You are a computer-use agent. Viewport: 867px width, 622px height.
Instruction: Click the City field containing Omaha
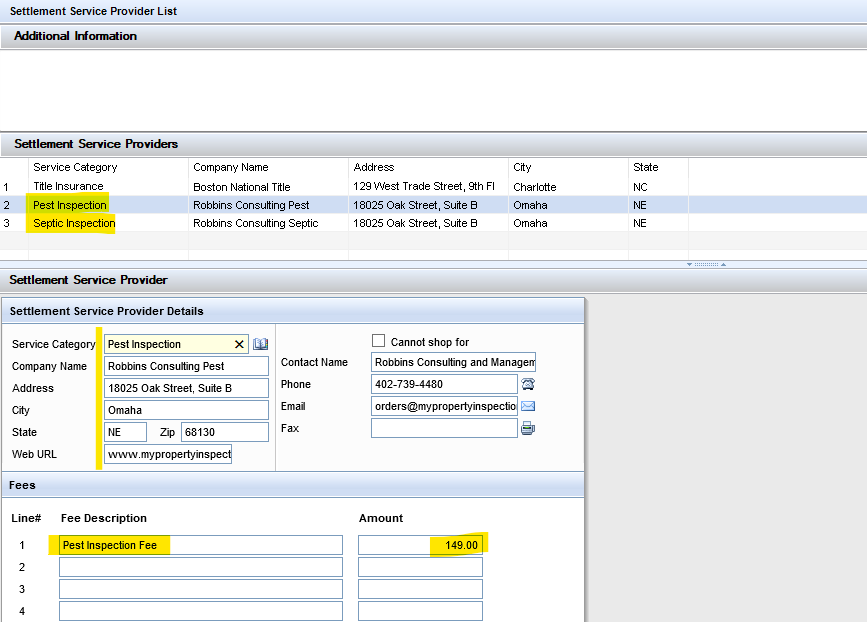click(x=186, y=410)
